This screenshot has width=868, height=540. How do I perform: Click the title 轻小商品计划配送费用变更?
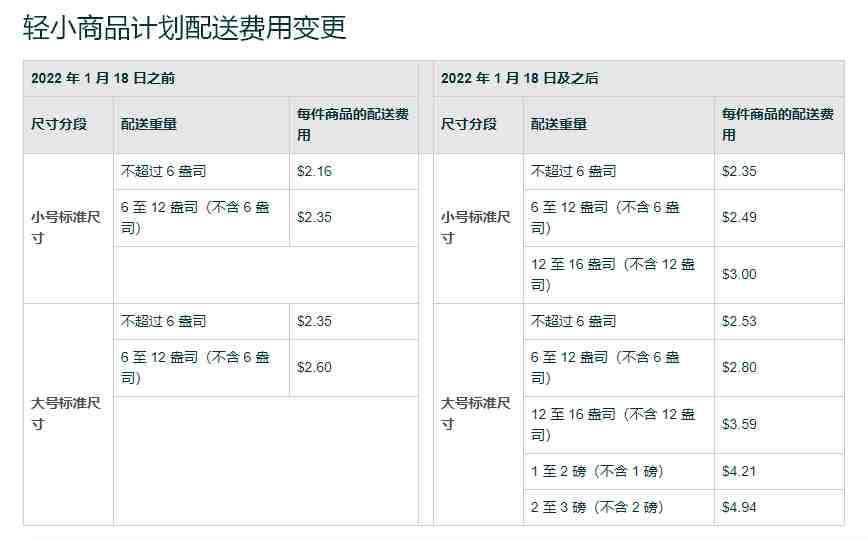185,28
